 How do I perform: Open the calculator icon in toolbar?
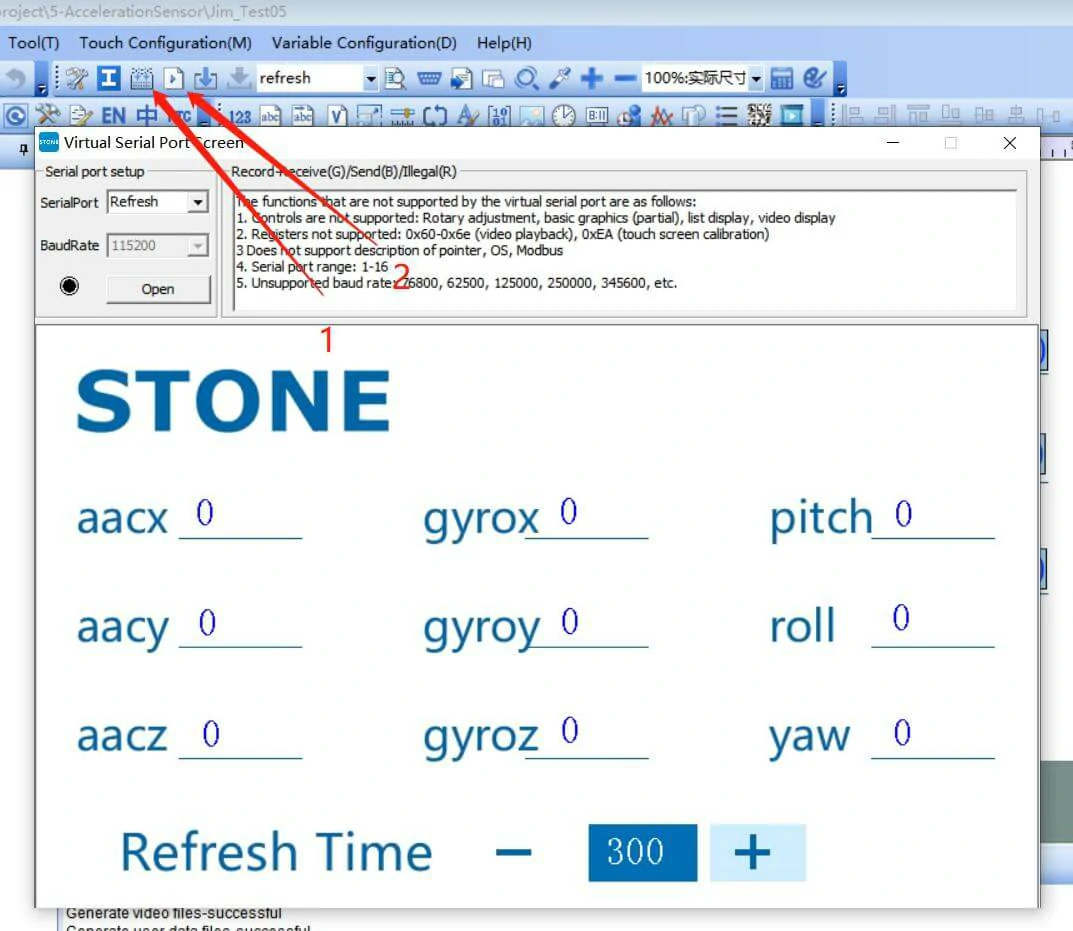781,79
